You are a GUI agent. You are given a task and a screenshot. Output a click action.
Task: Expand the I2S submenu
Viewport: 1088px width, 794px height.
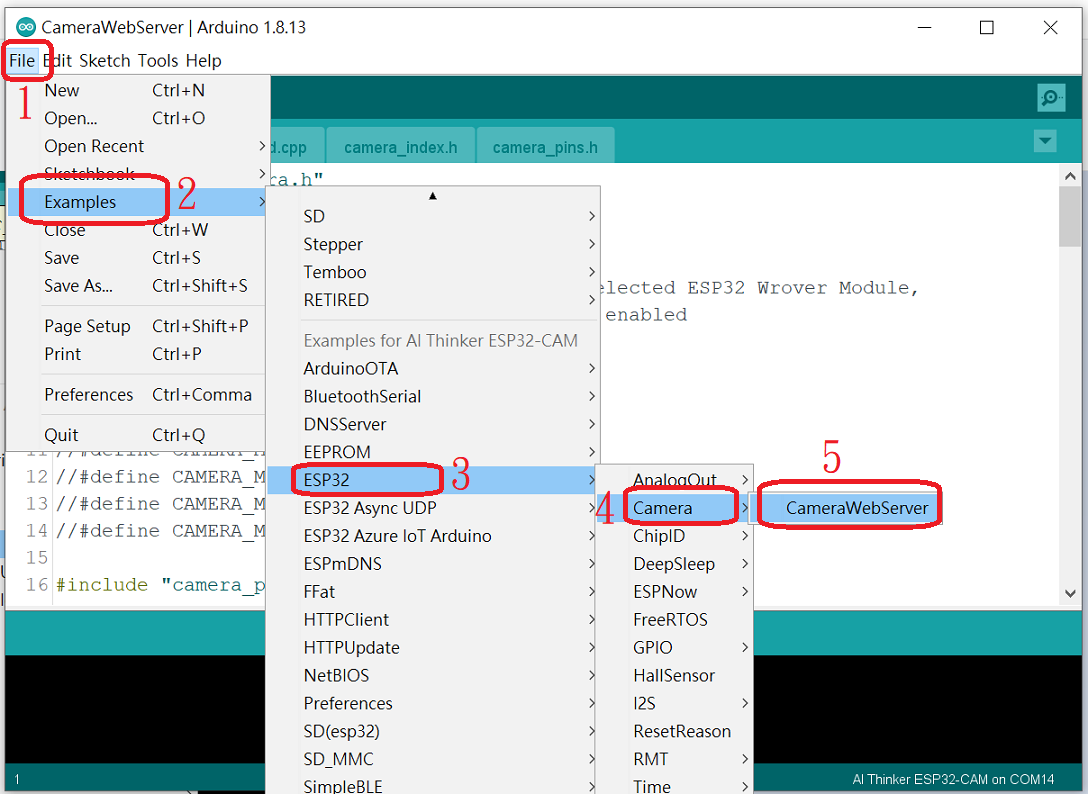674,703
